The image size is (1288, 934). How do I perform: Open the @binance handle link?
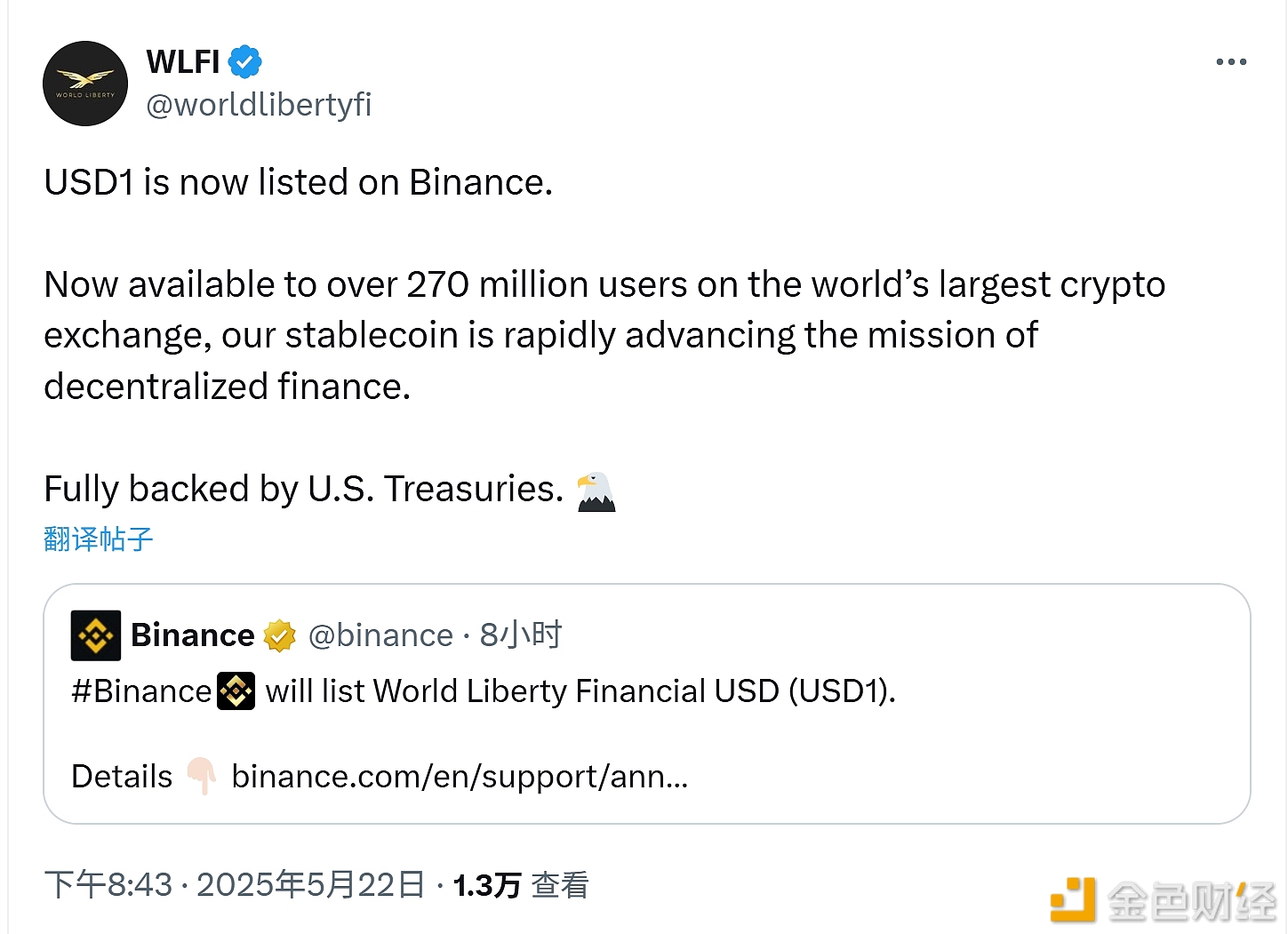coord(380,635)
